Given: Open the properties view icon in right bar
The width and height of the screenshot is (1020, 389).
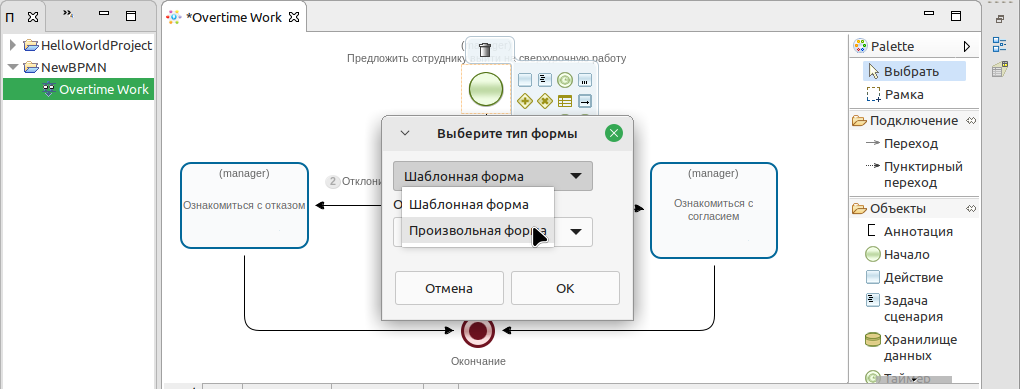Looking at the screenshot, I should click(999, 70).
